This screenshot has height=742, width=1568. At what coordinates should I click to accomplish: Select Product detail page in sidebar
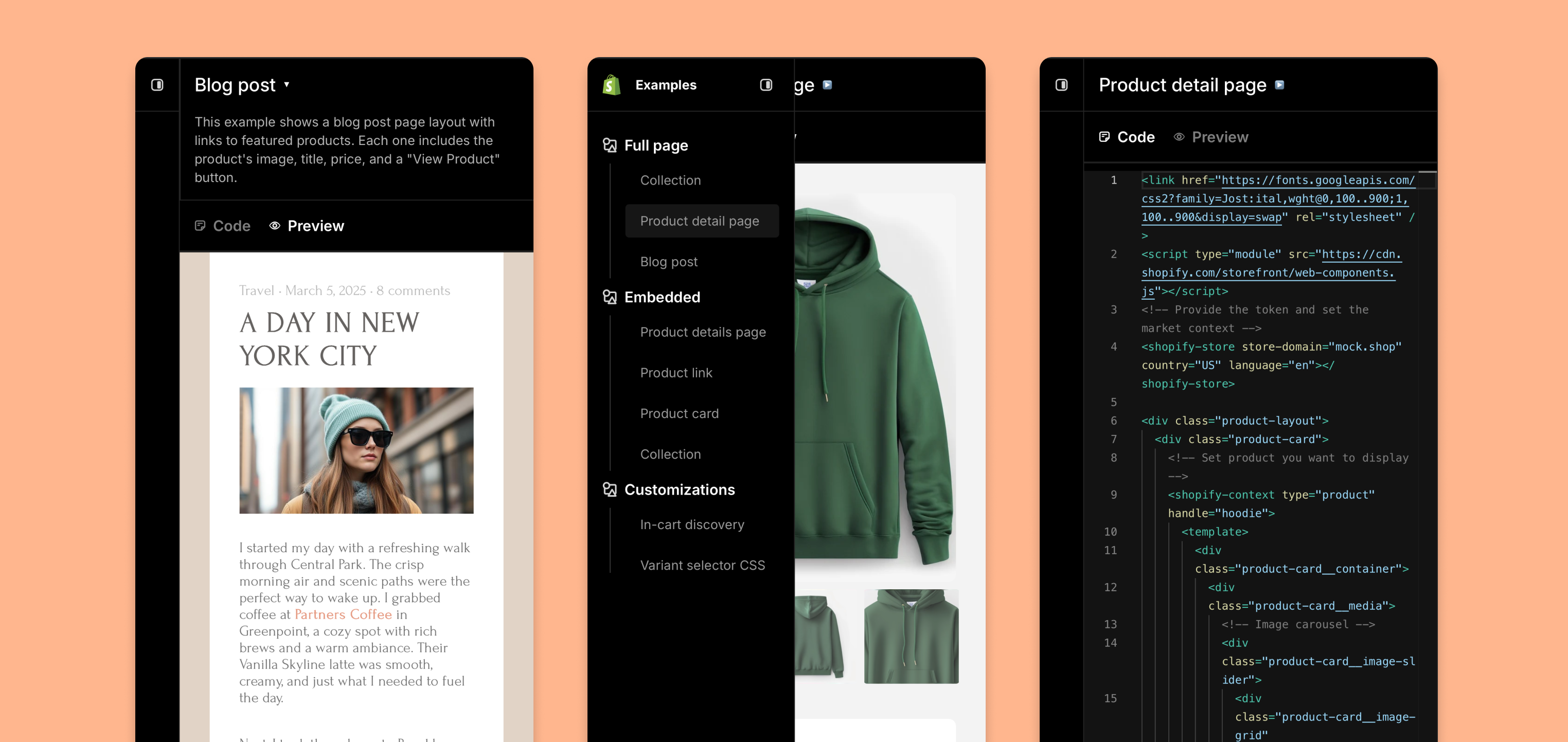click(702, 221)
